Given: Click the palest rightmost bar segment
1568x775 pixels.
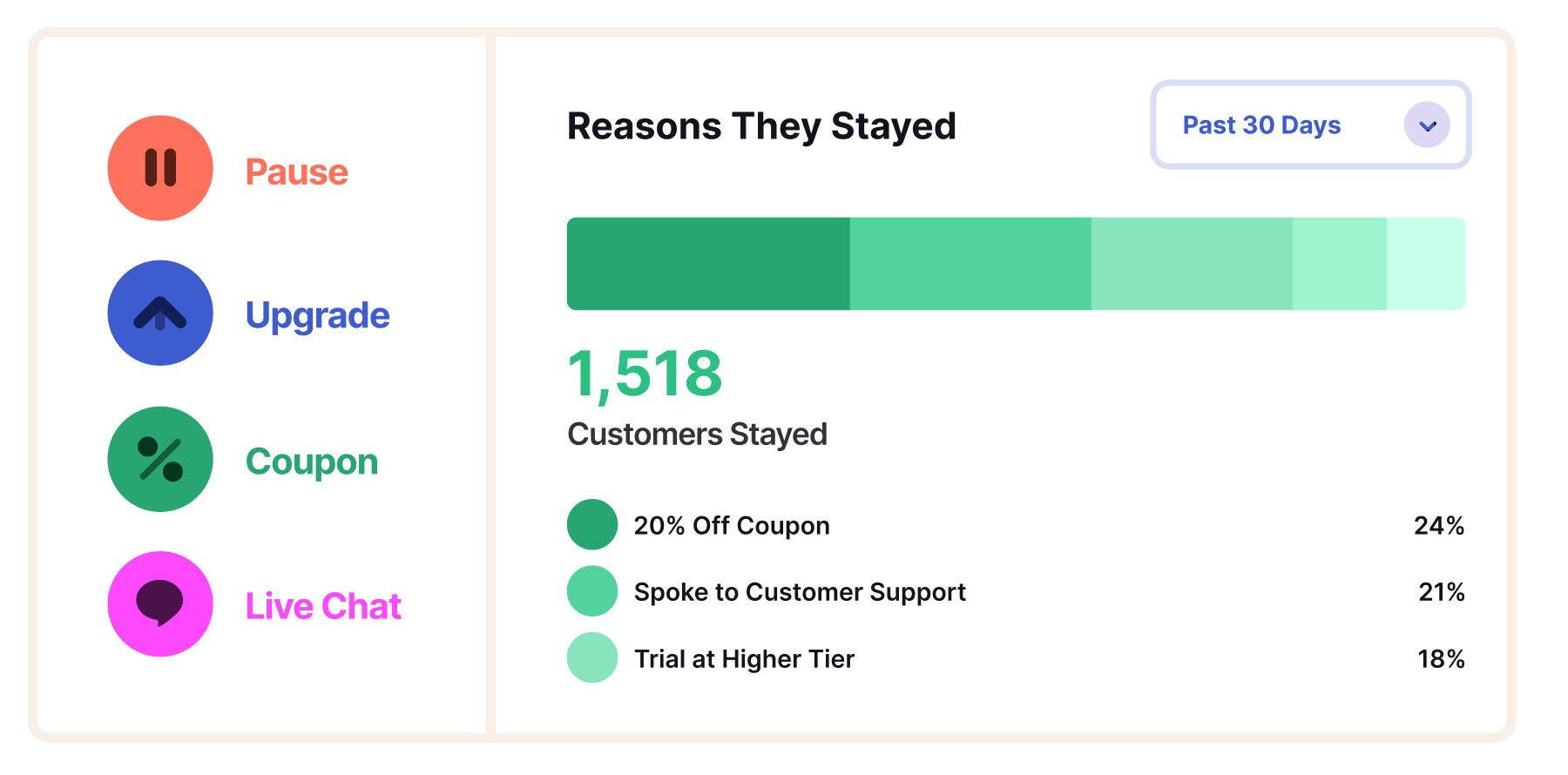Looking at the screenshot, I should click(1426, 264).
